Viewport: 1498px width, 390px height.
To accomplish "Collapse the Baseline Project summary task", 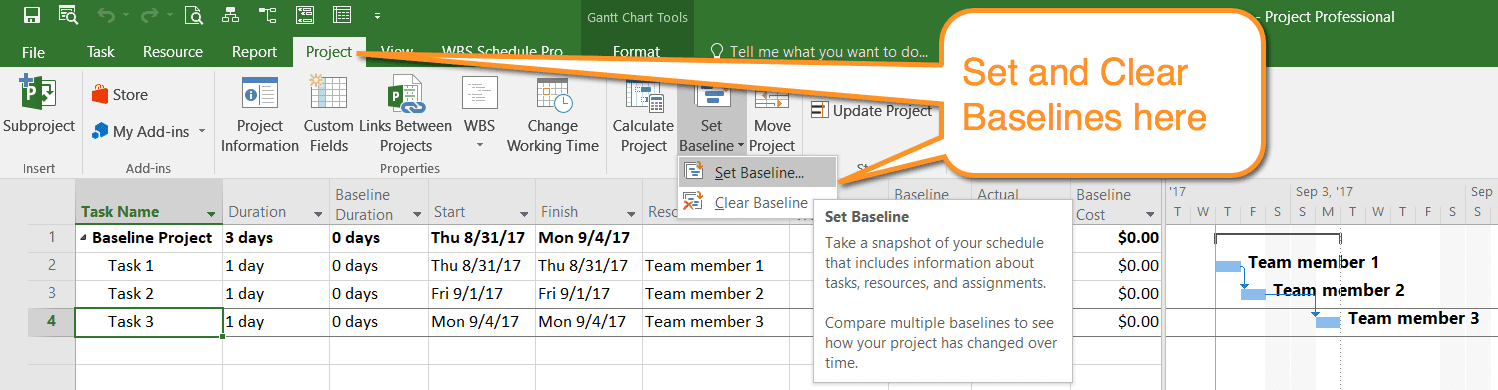I will coord(84,238).
